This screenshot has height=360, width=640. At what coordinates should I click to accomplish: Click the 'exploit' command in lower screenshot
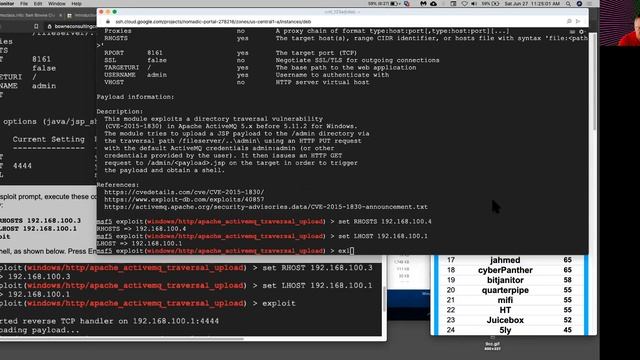279,303
